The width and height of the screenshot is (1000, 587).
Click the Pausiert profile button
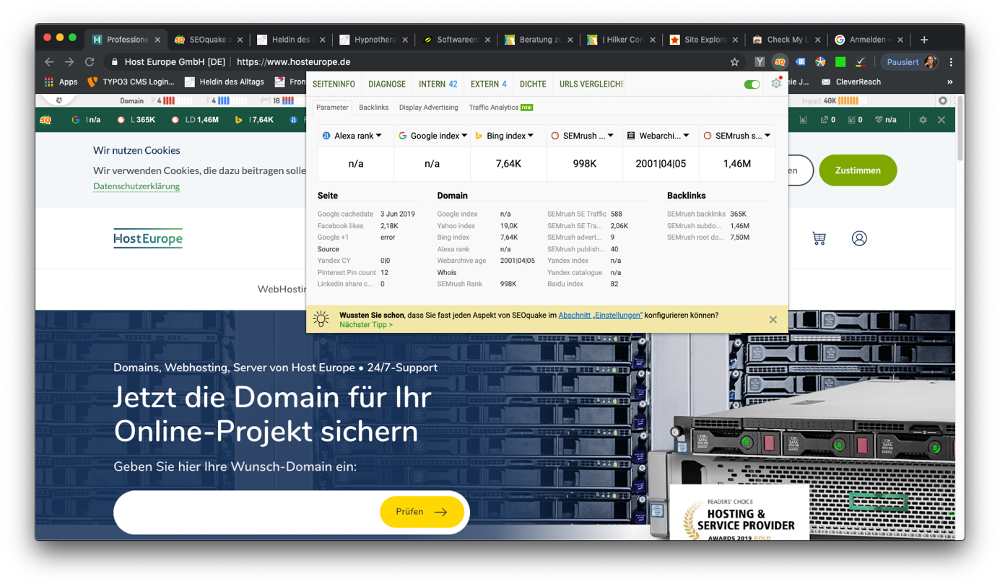tap(910, 62)
